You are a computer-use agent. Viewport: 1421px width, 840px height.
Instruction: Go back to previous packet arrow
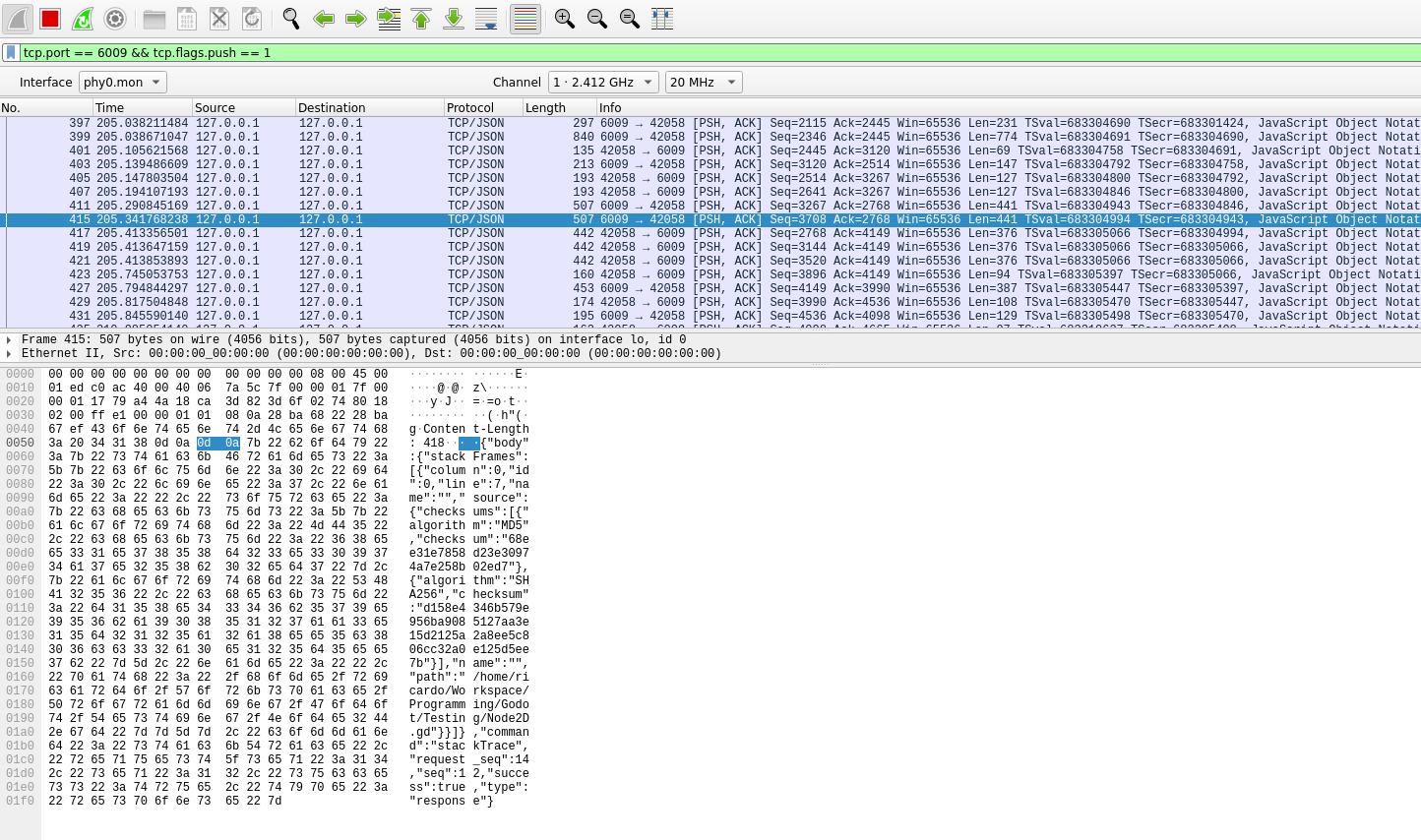[324, 19]
